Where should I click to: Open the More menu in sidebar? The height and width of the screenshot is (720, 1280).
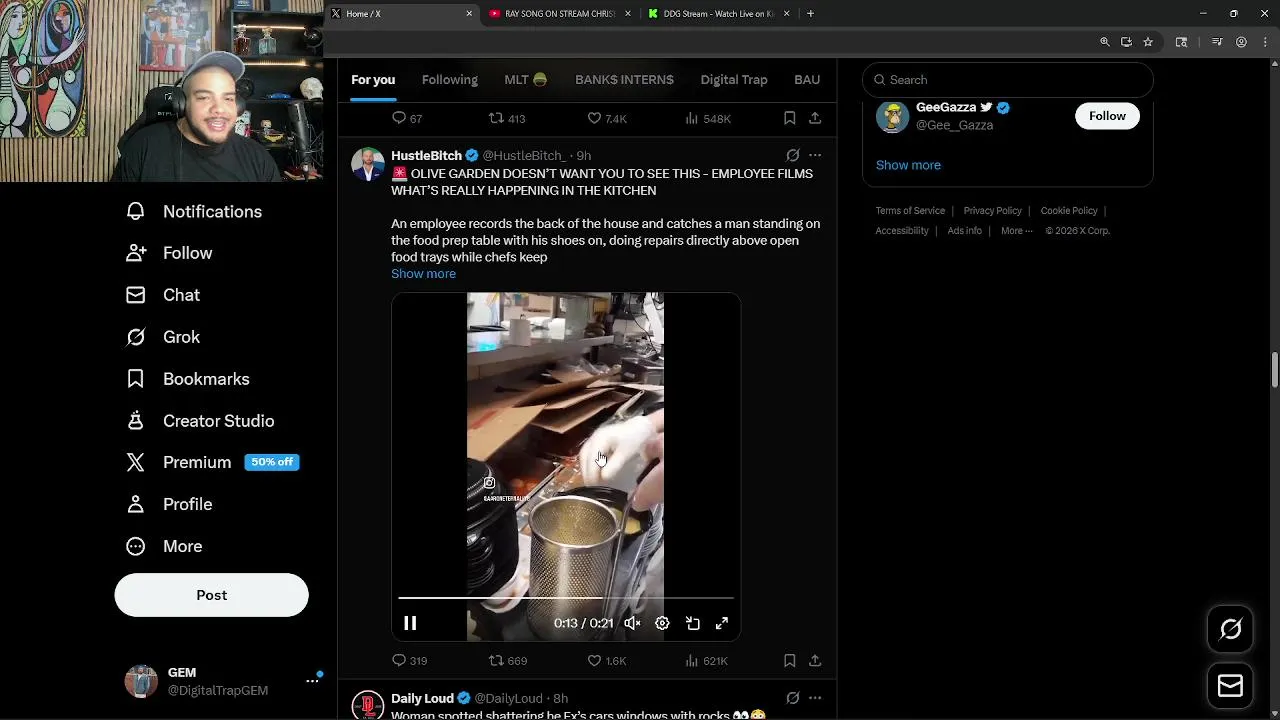[164, 546]
